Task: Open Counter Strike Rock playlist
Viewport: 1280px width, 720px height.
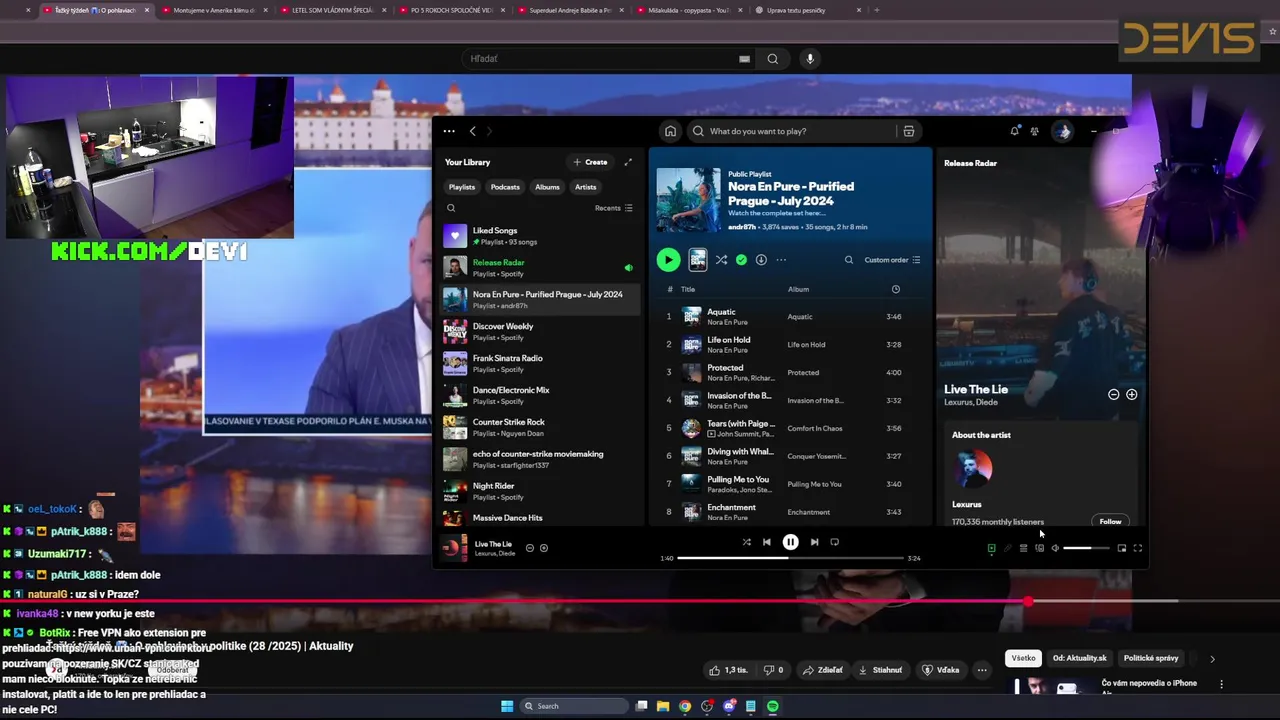Action: (540, 428)
